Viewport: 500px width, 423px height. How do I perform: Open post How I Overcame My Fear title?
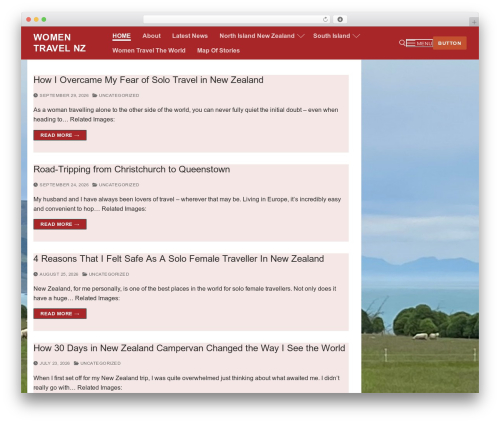pos(148,80)
